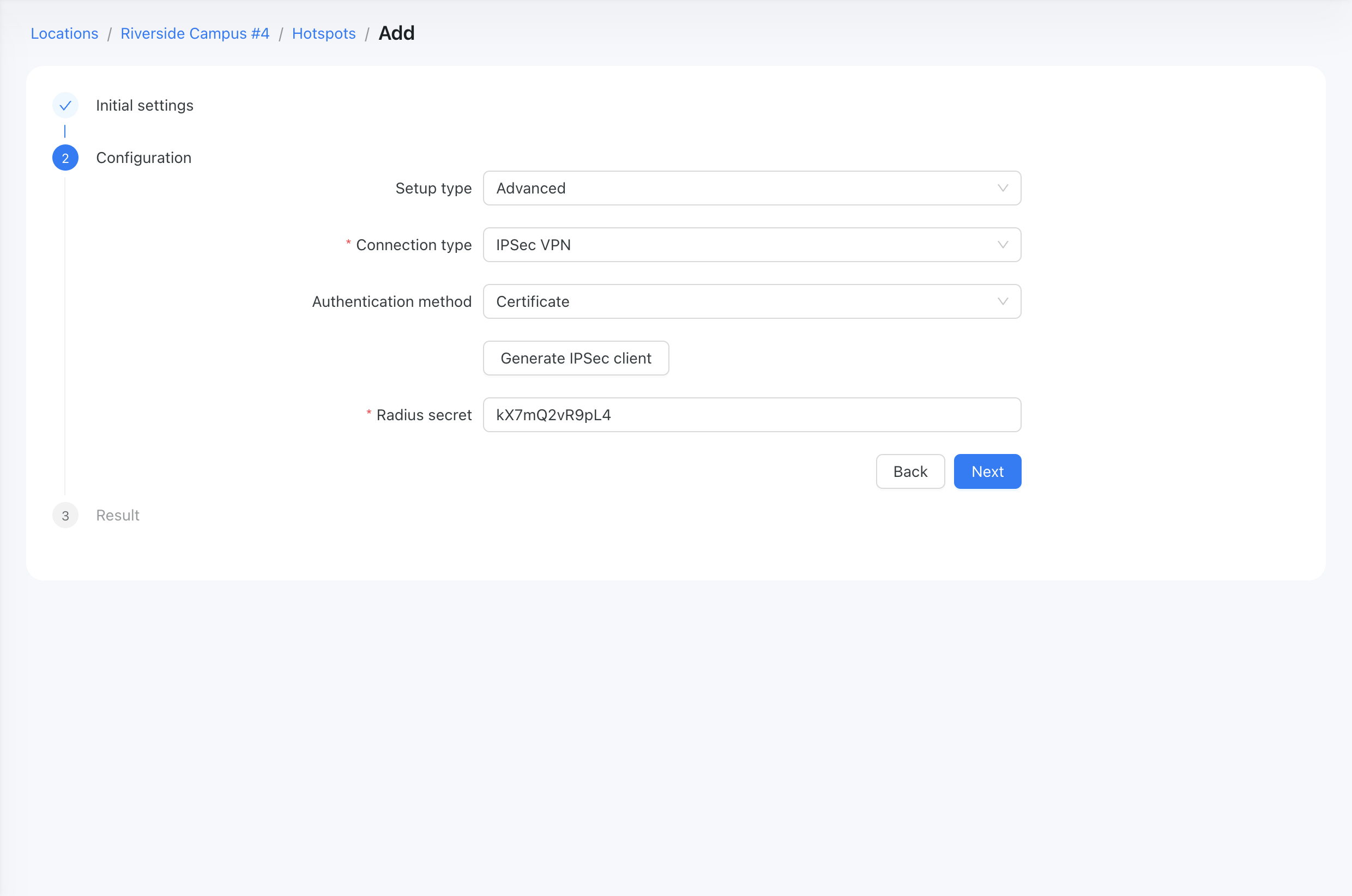Expand Setup type using its chevron arrow
Image resolution: width=1352 pixels, height=896 pixels.
1003,188
